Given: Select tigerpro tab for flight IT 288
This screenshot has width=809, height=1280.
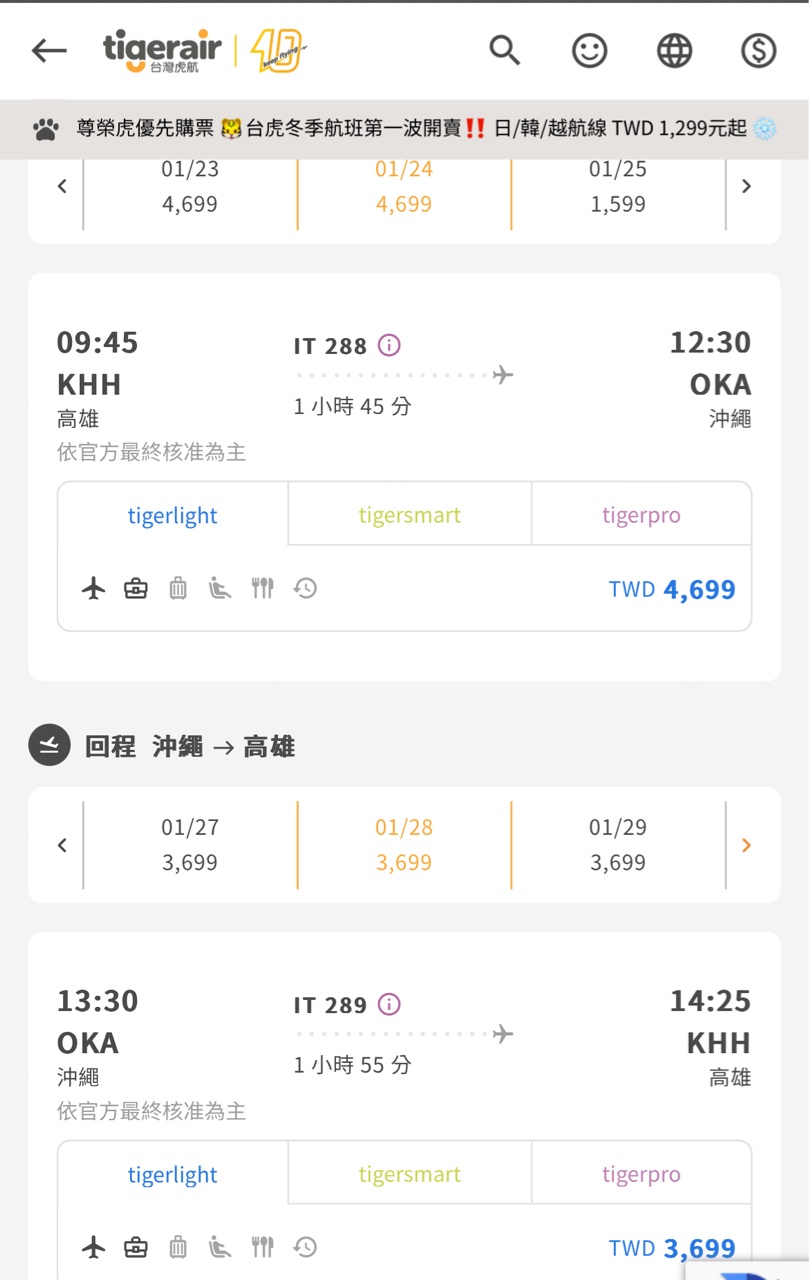Looking at the screenshot, I should click(641, 515).
